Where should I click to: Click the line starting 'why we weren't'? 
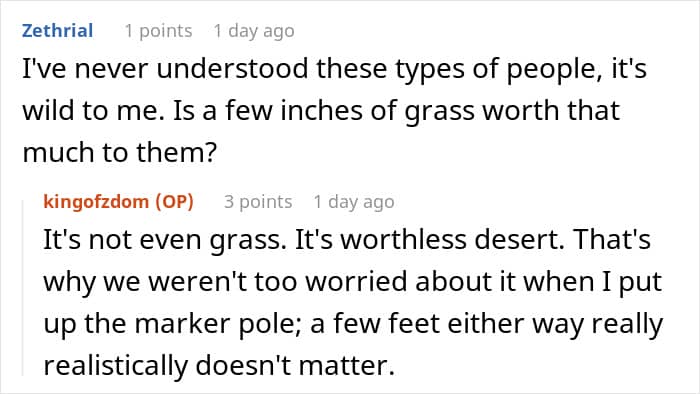pyautogui.click(x=353, y=282)
